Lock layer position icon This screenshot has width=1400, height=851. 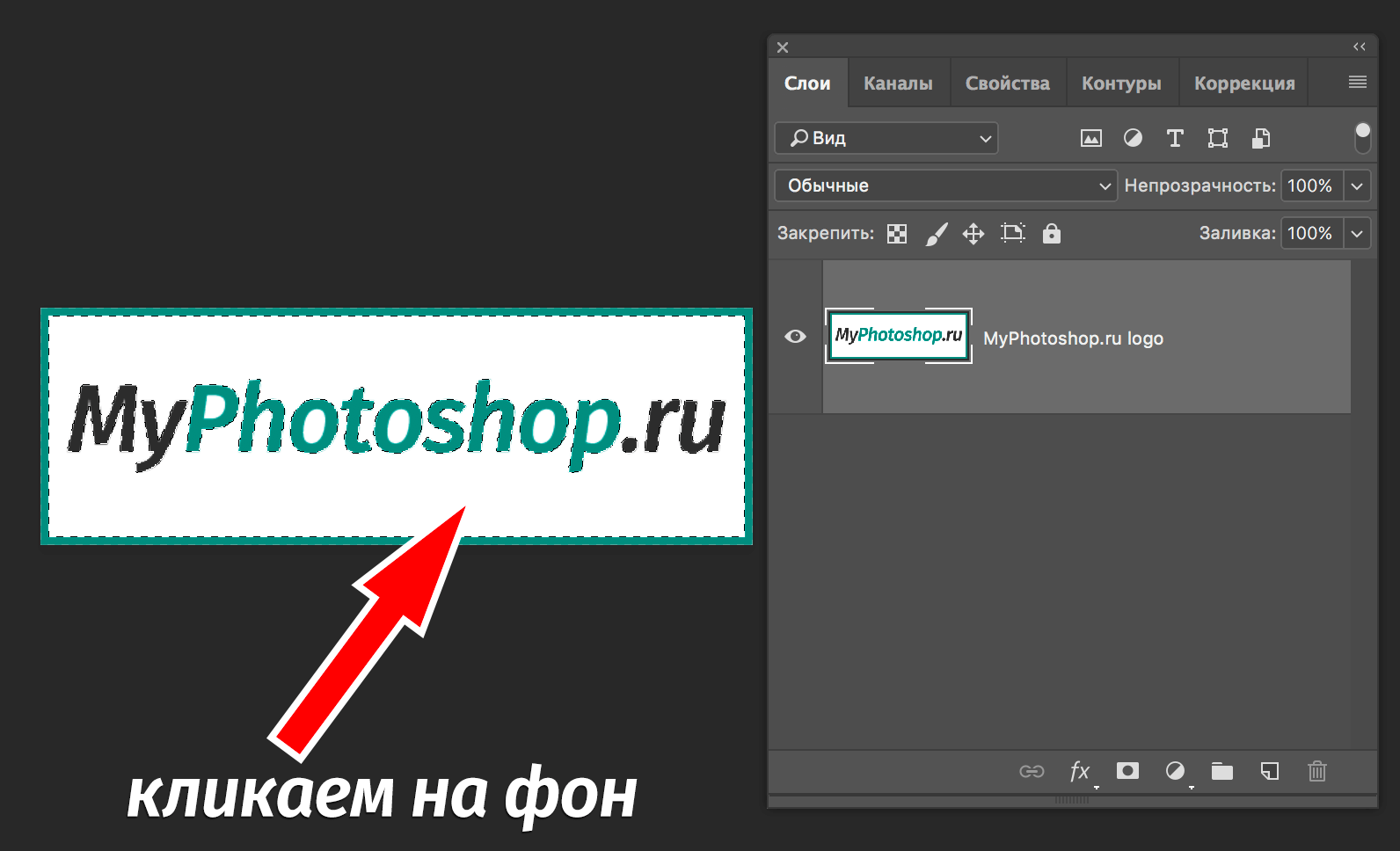click(x=973, y=234)
